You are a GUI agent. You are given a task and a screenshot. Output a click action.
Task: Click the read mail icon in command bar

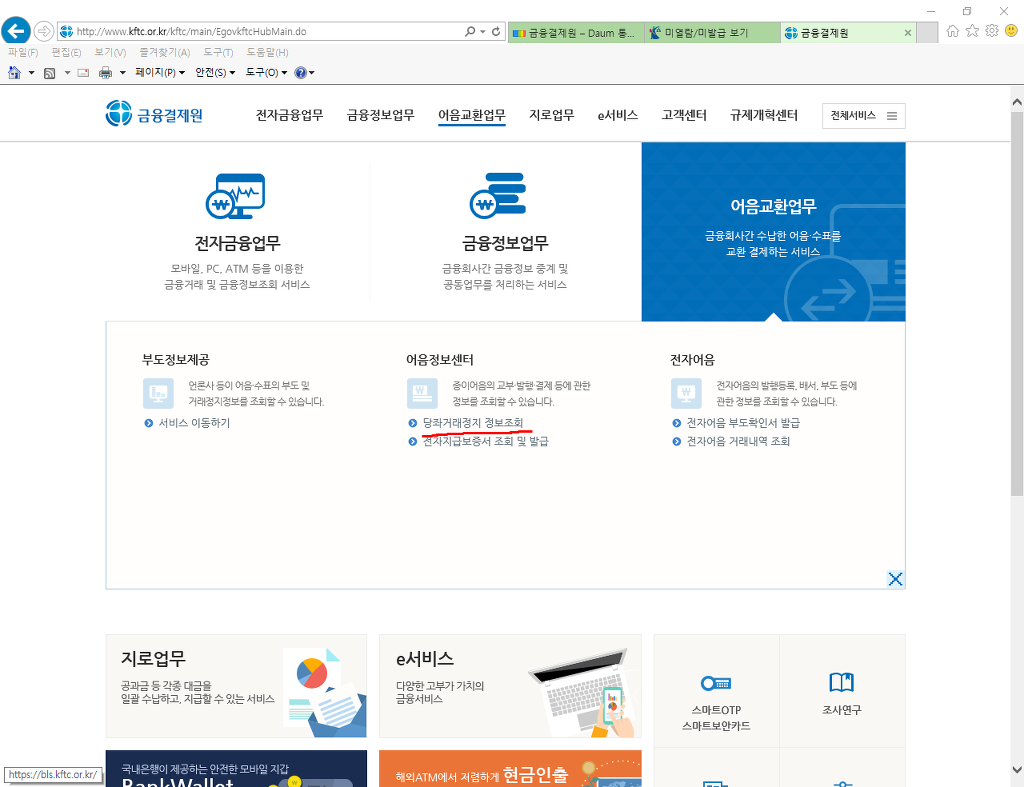[83, 73]
